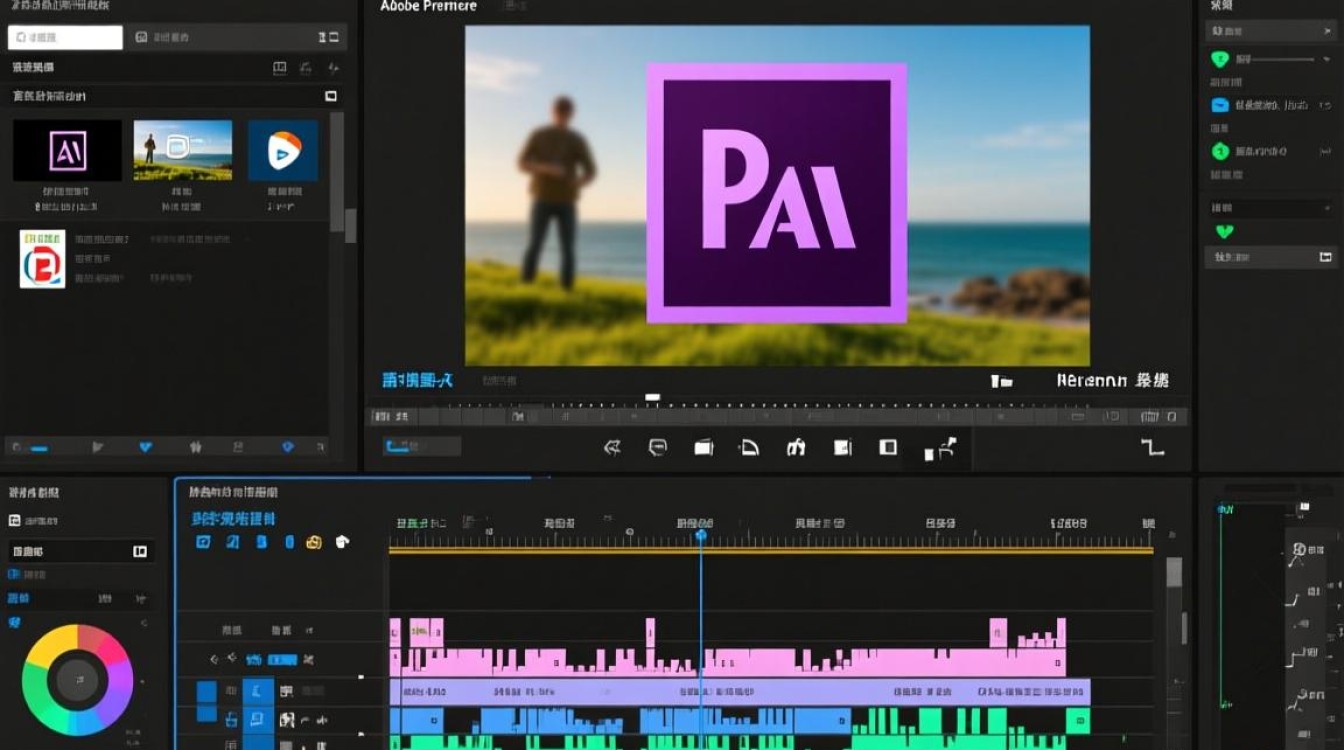1344x750 pixels.
Task: Click the green heart icon next to the slider
Action: point(1220,59)
